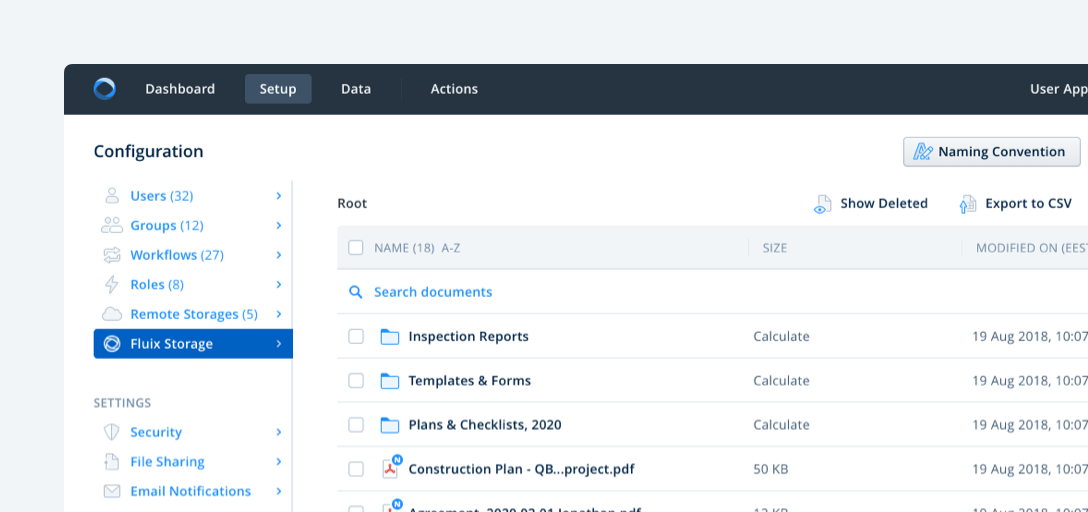The height and width of the screenshot is (512, 1088).
Task: Click the Inspection Reports folder icon
Action: [x=390, y=337]
